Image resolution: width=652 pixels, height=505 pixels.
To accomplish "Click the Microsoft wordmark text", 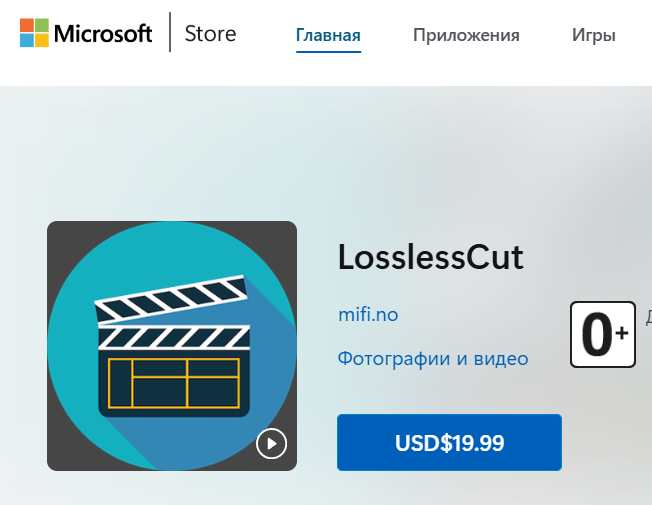I will 103,34.
